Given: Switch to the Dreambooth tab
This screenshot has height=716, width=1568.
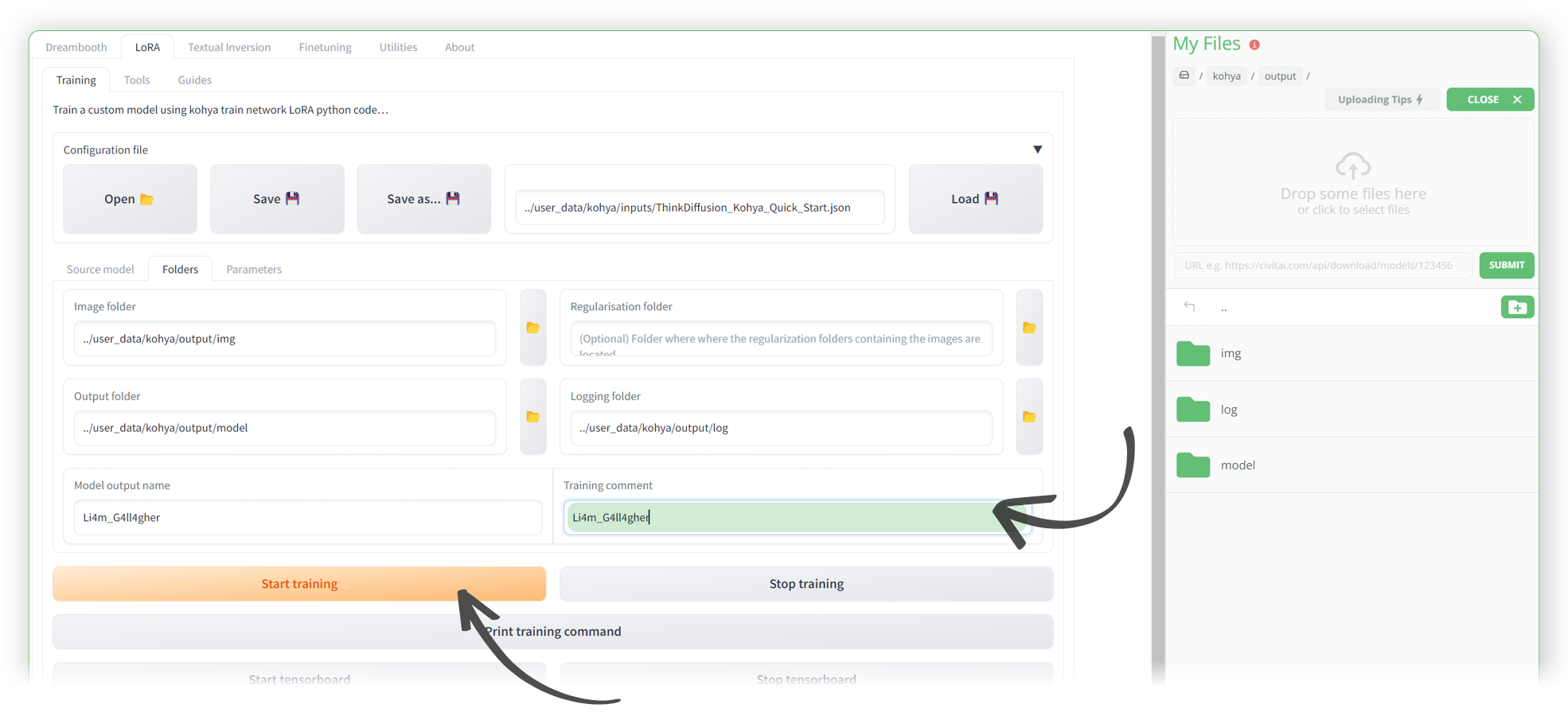Looking at the screenshot, I should (76, 47).
